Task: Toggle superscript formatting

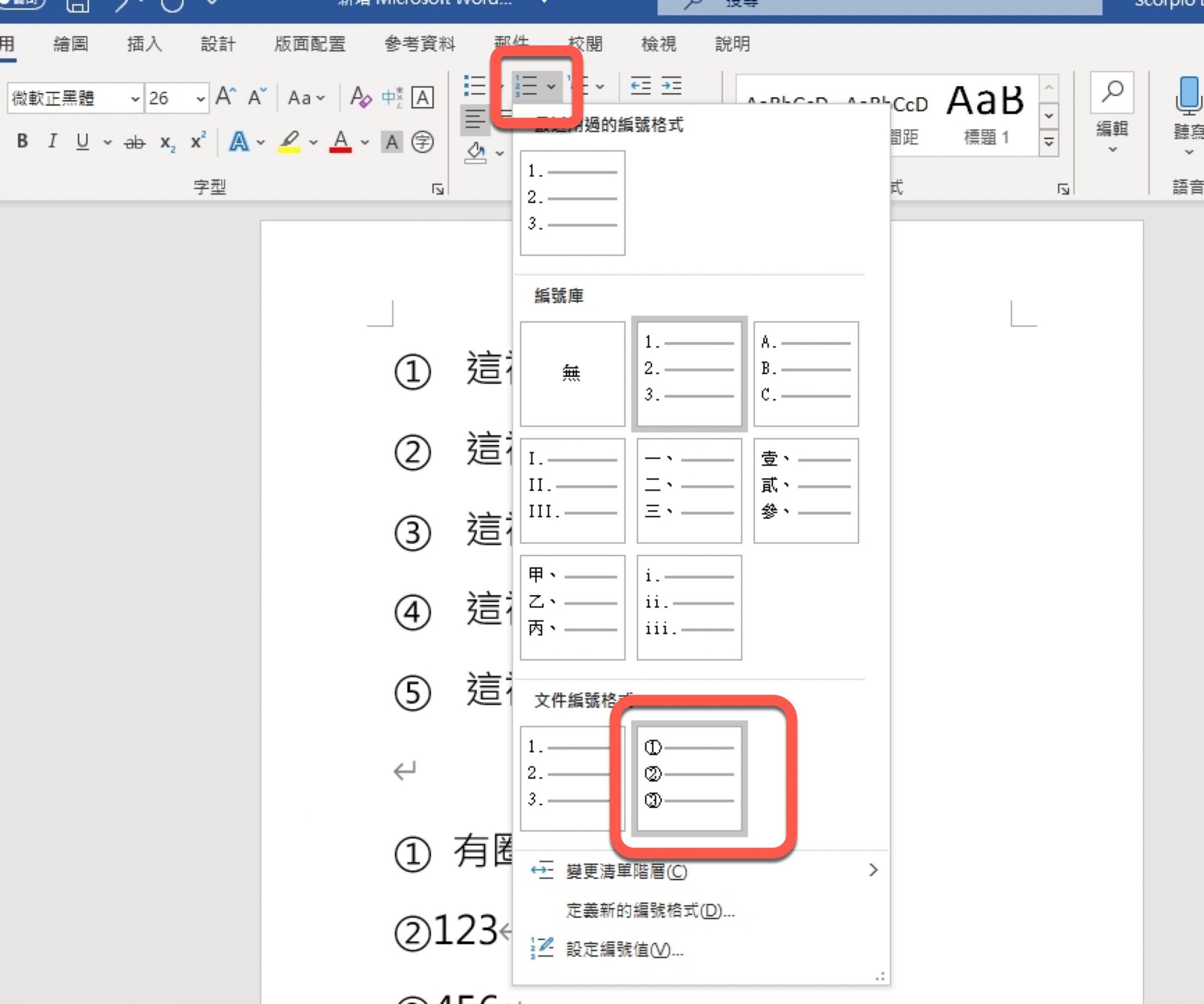Action: [198, 141]
